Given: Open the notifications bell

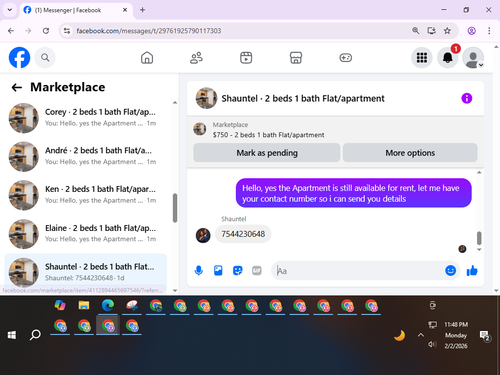Looking at the screenshot, I should click(448, 58).
